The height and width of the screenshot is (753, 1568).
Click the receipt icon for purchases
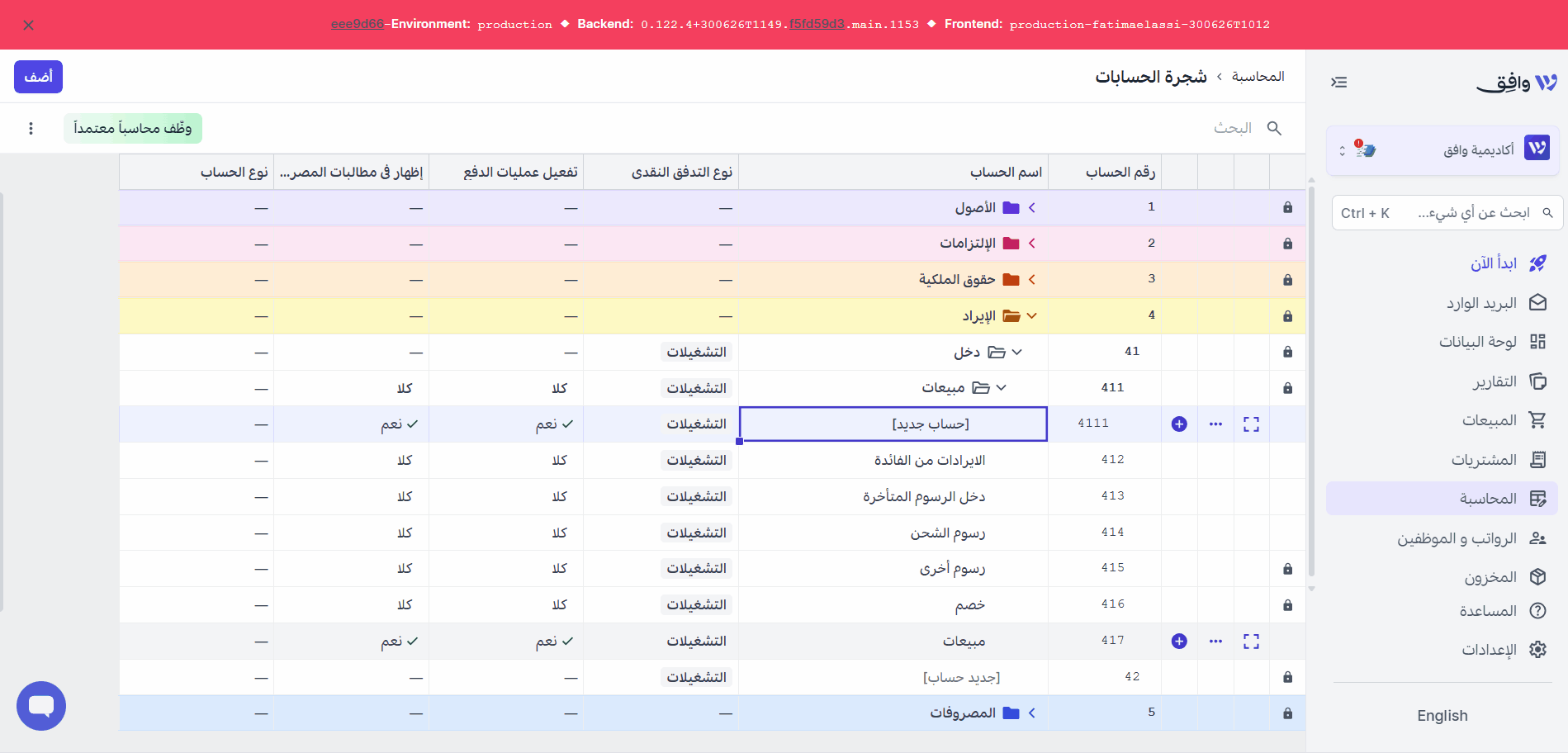[1537, 459]
